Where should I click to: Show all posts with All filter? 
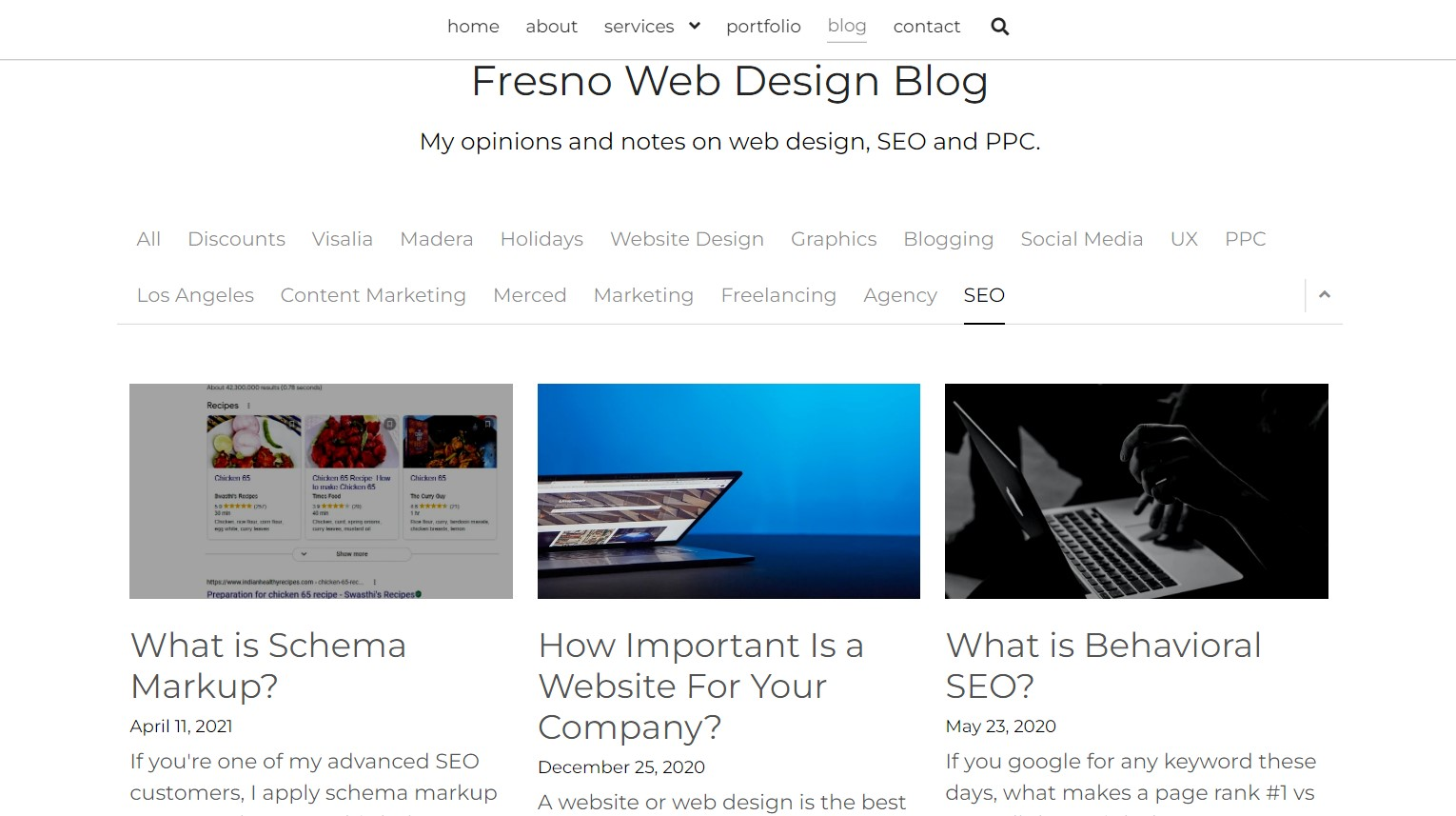pyautogui.click(x=148, y=239)
